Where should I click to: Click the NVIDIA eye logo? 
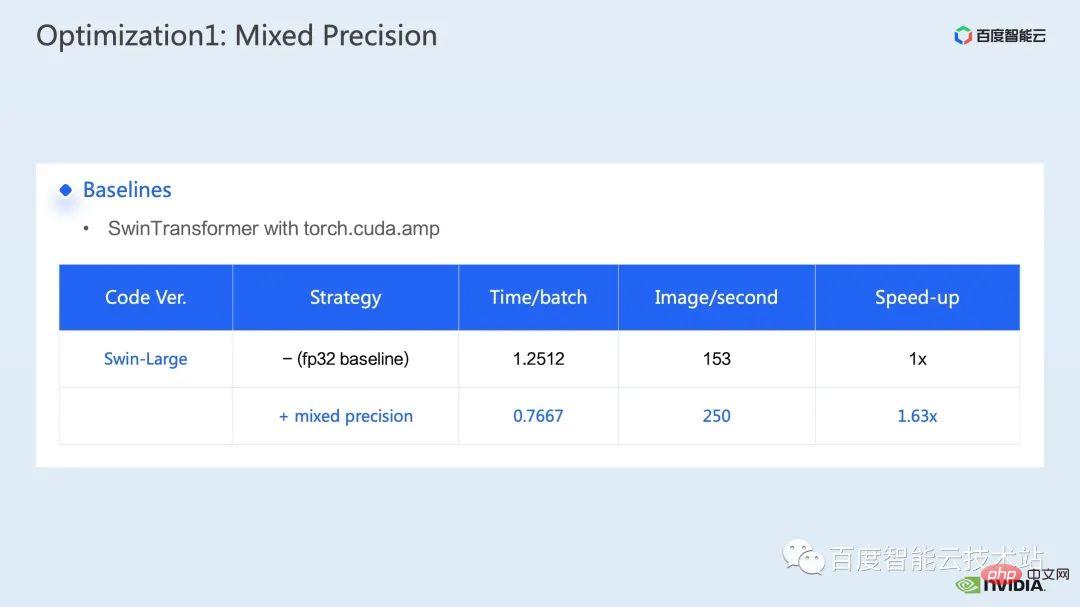(968, 585)
